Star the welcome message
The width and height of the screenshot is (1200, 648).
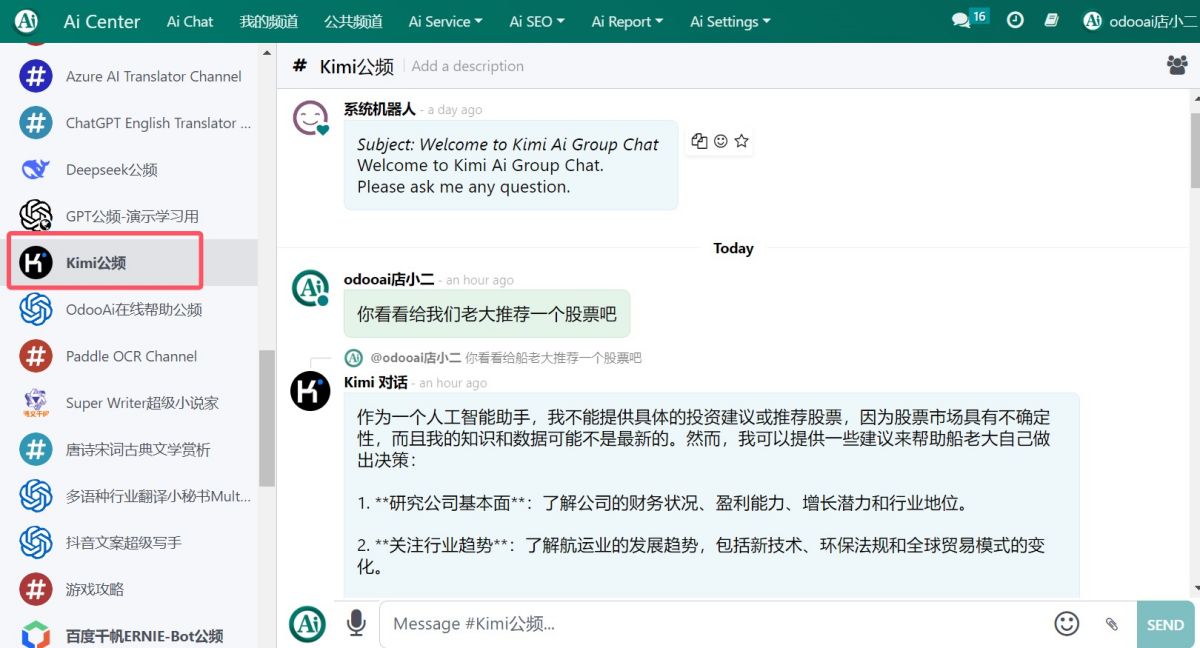[x=741, y=141]
